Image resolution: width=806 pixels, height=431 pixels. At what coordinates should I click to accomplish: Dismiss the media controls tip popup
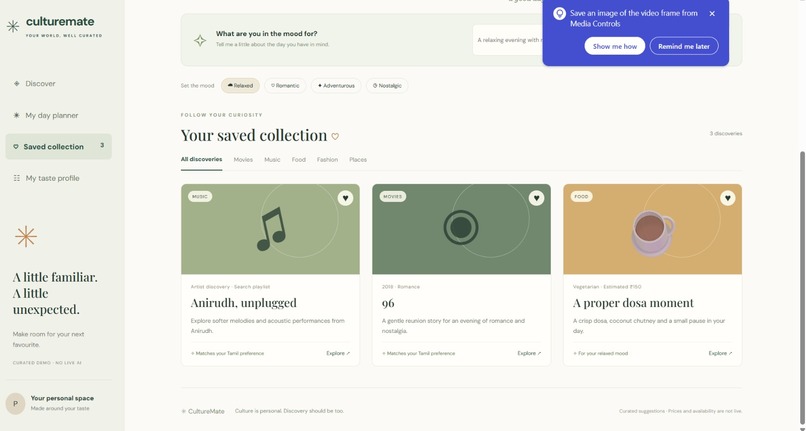pos(712,14)
